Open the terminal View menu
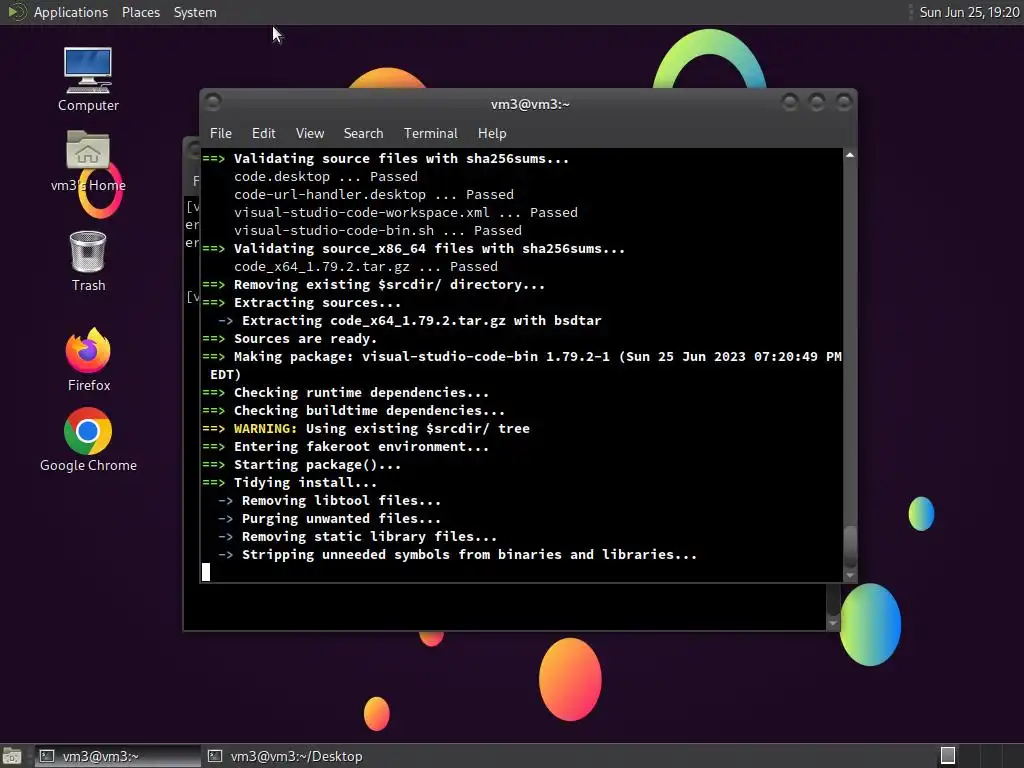 [310, 133]
